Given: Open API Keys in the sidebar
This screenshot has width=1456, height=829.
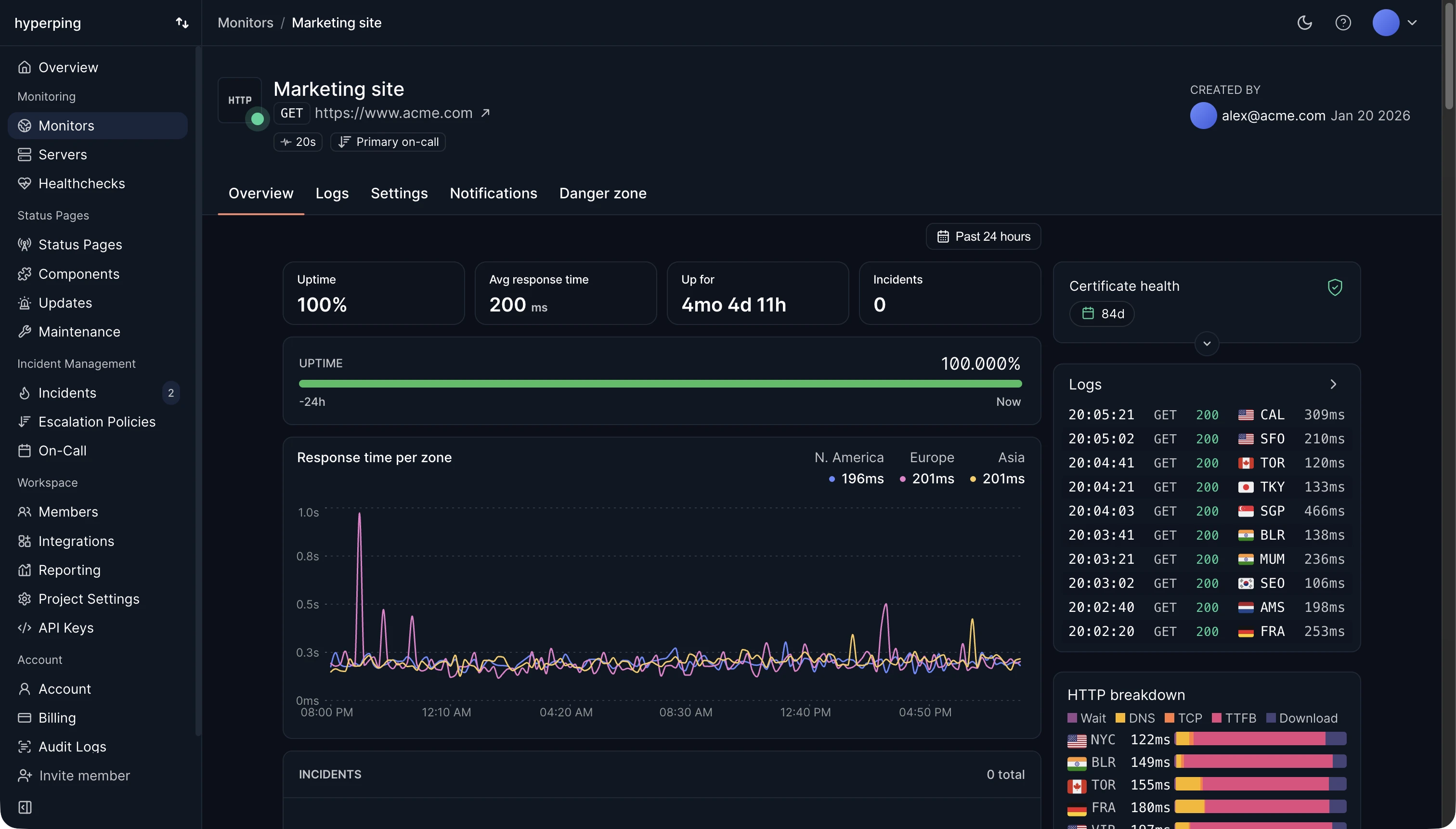Looking at the screenshot, I should pos(97,628).
